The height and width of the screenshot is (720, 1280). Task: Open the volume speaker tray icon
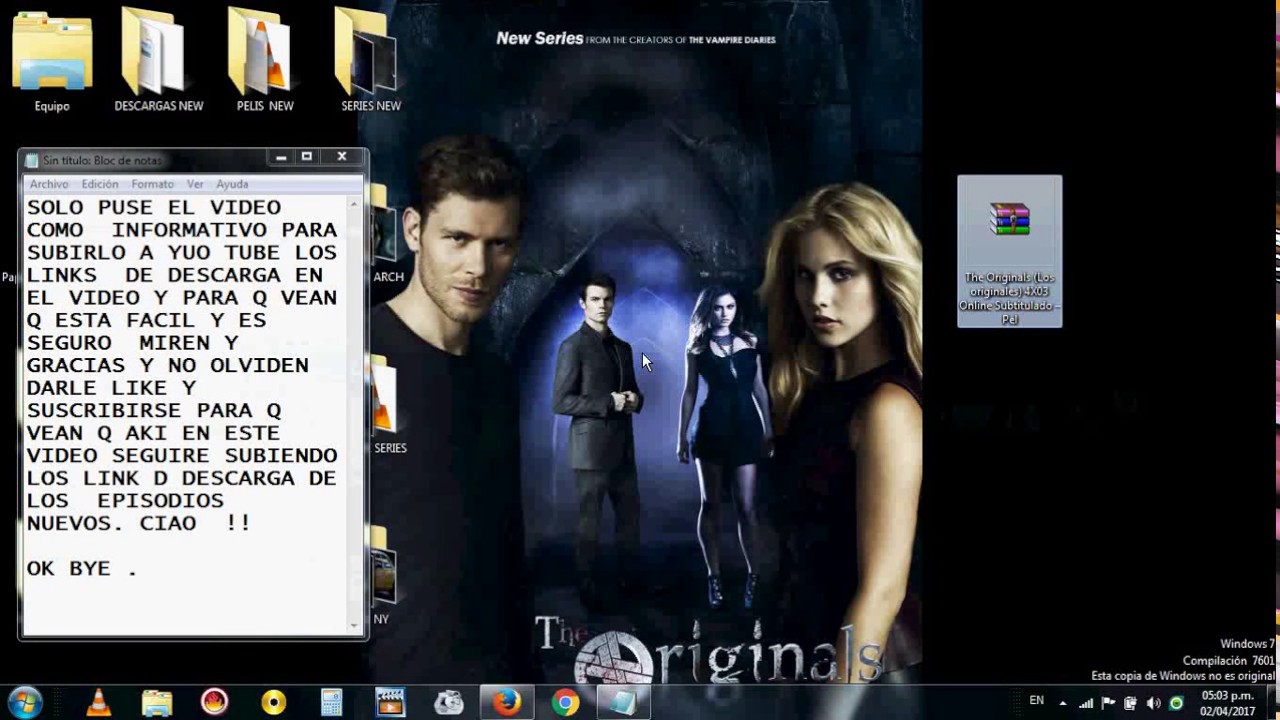tap(1153, 703)
